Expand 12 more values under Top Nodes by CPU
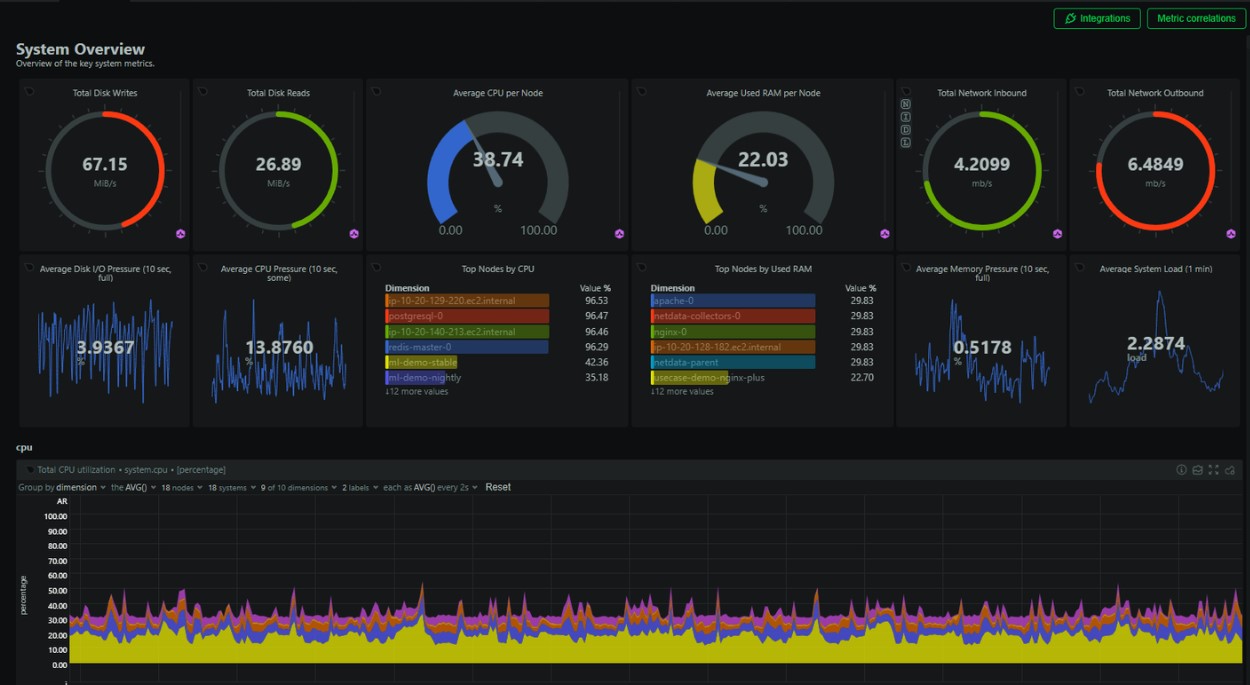The image size is (1250, 685). pos(417,392)
